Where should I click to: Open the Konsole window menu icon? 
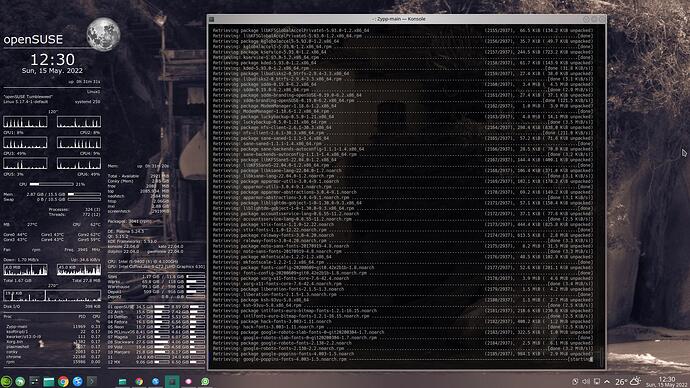click(x=212, y=19)
